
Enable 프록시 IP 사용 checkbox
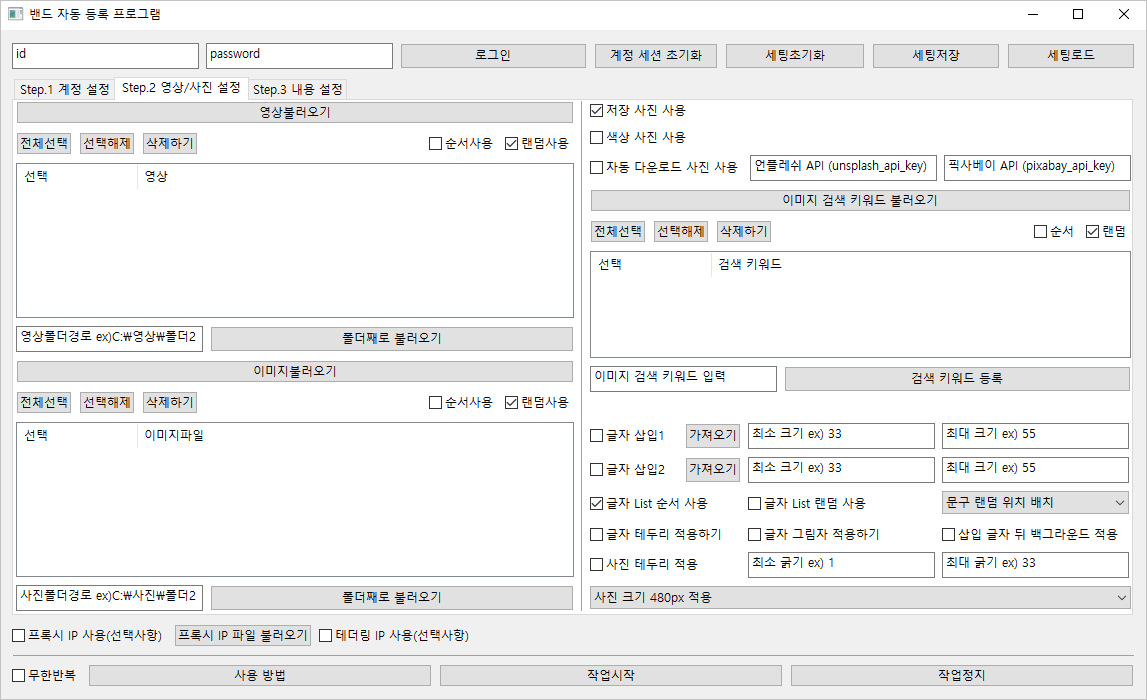pyautogui.click(x=18, y=636)
